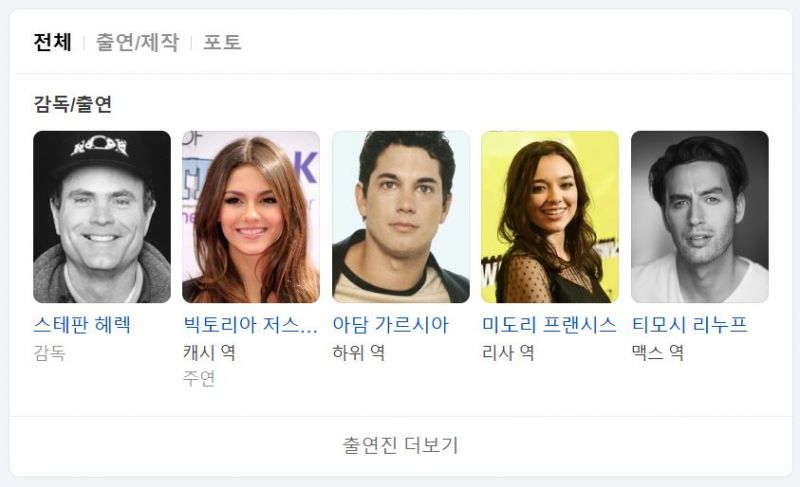Click photo above 티모시 리누프 caption
Image resolution: width=800 pixels, height=487 pixels.
coord(700,217)
